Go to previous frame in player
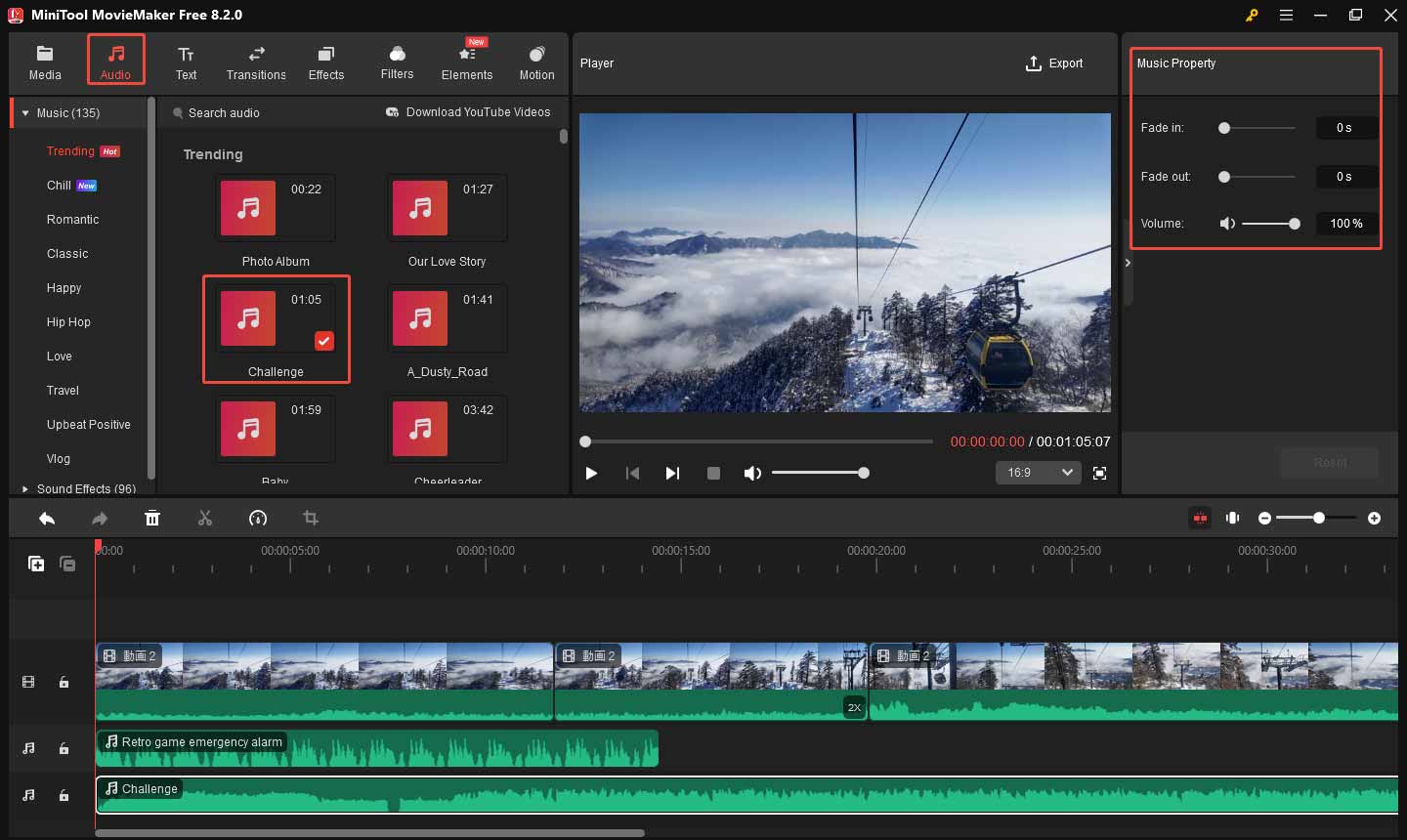This screenshot has height=840, width=1407. pos(632,473)
